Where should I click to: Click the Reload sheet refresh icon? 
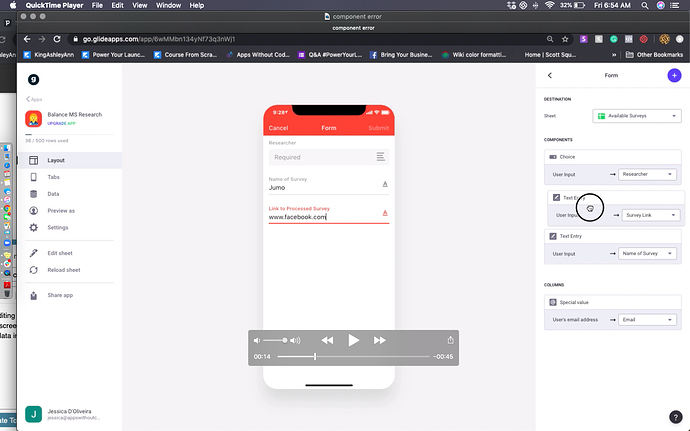click(x=33, y=270)
